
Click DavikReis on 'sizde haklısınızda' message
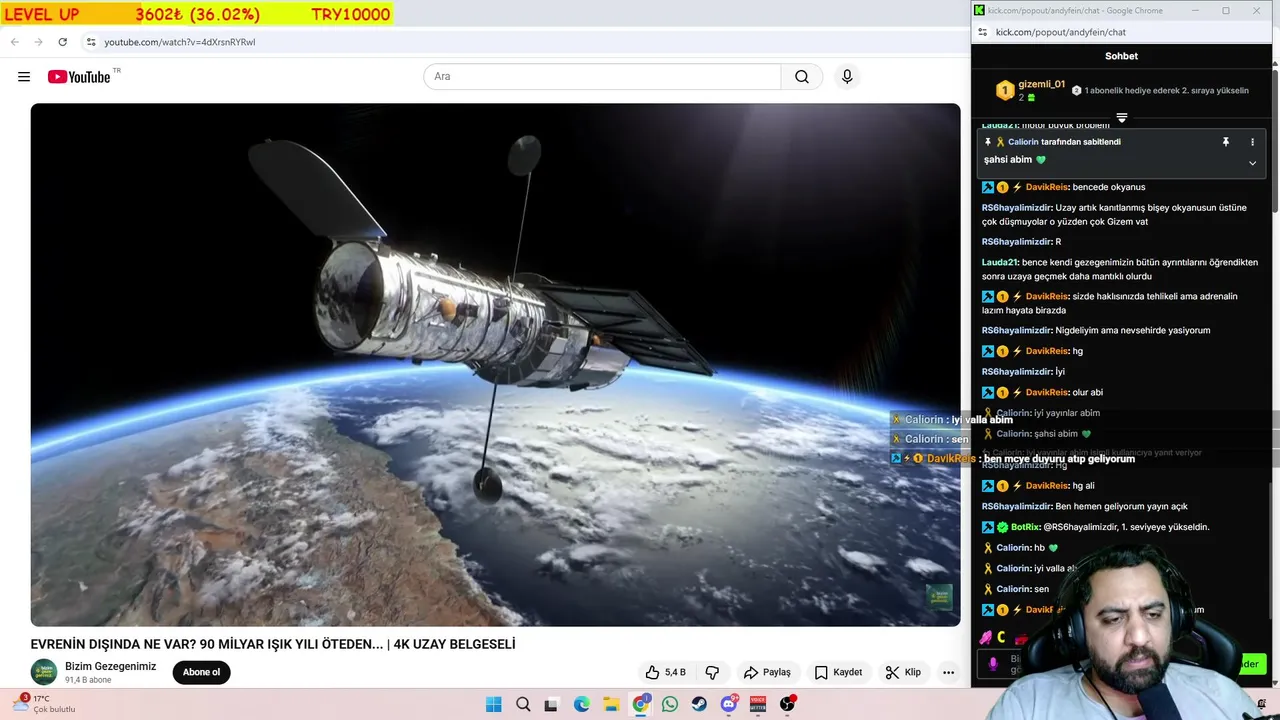[x=1047, y=296]
